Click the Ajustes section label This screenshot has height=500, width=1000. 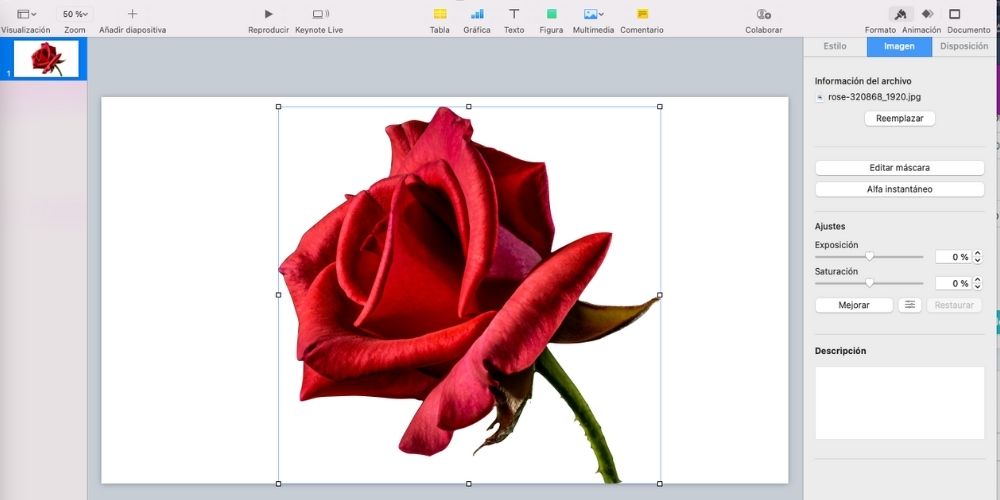(830, 226)
